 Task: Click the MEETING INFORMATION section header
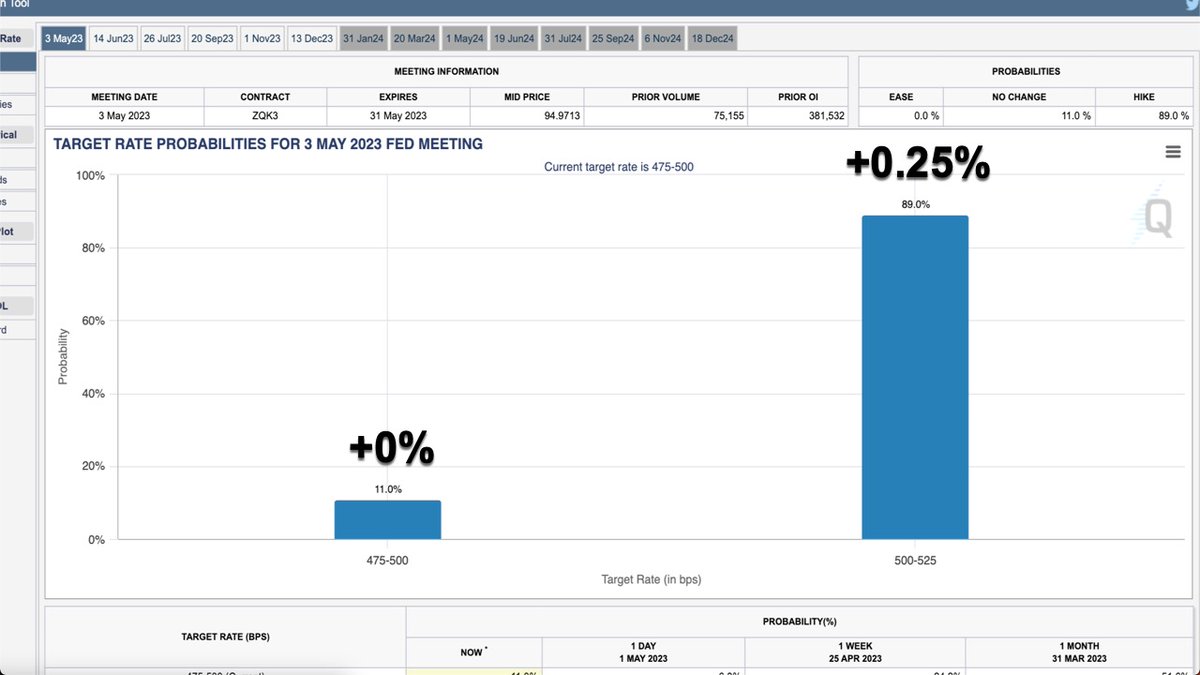pos(446,72)
